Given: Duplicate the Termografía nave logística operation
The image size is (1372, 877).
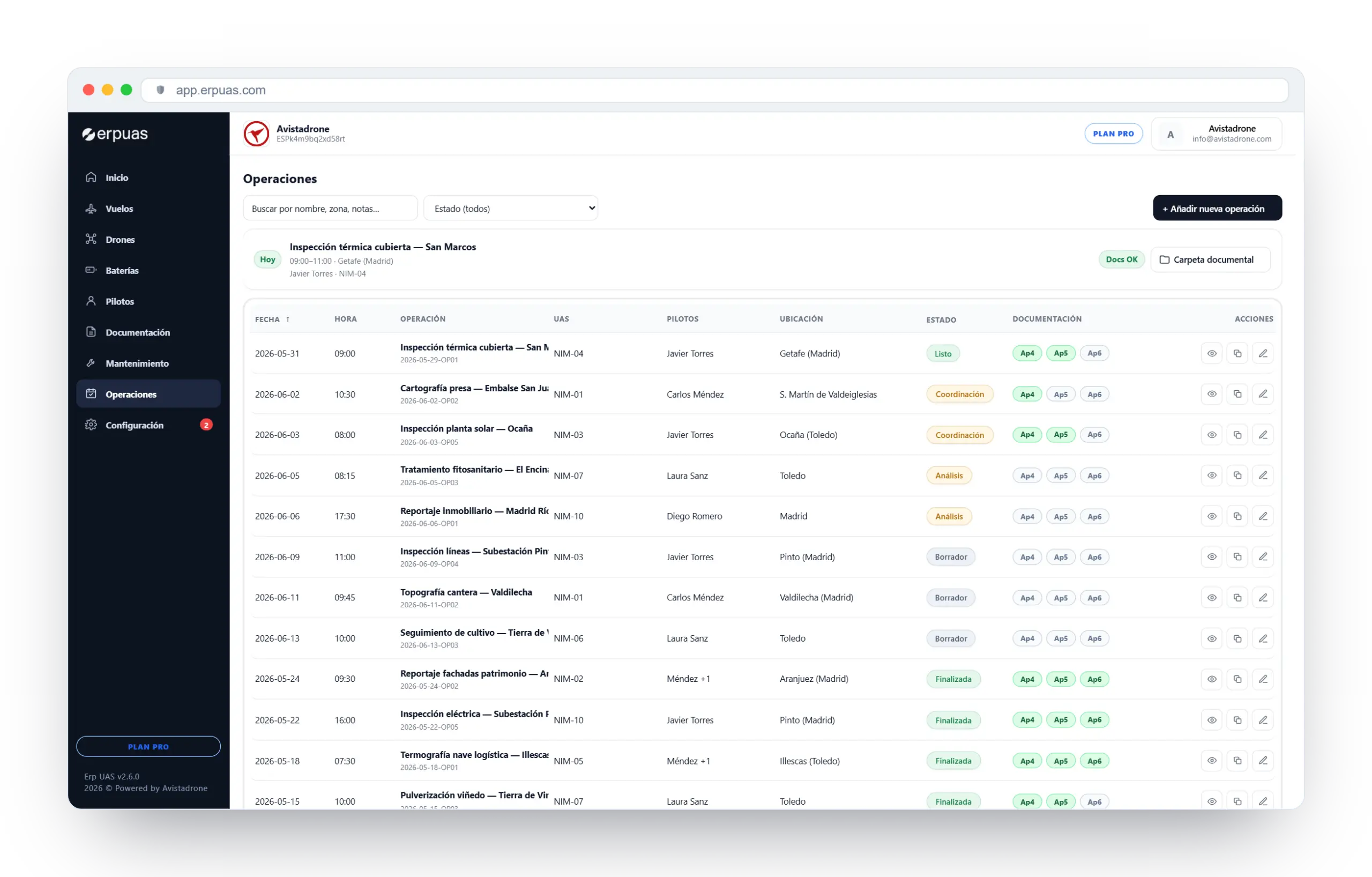Looking at the screenshot, I should click(x=1237, y=761).
